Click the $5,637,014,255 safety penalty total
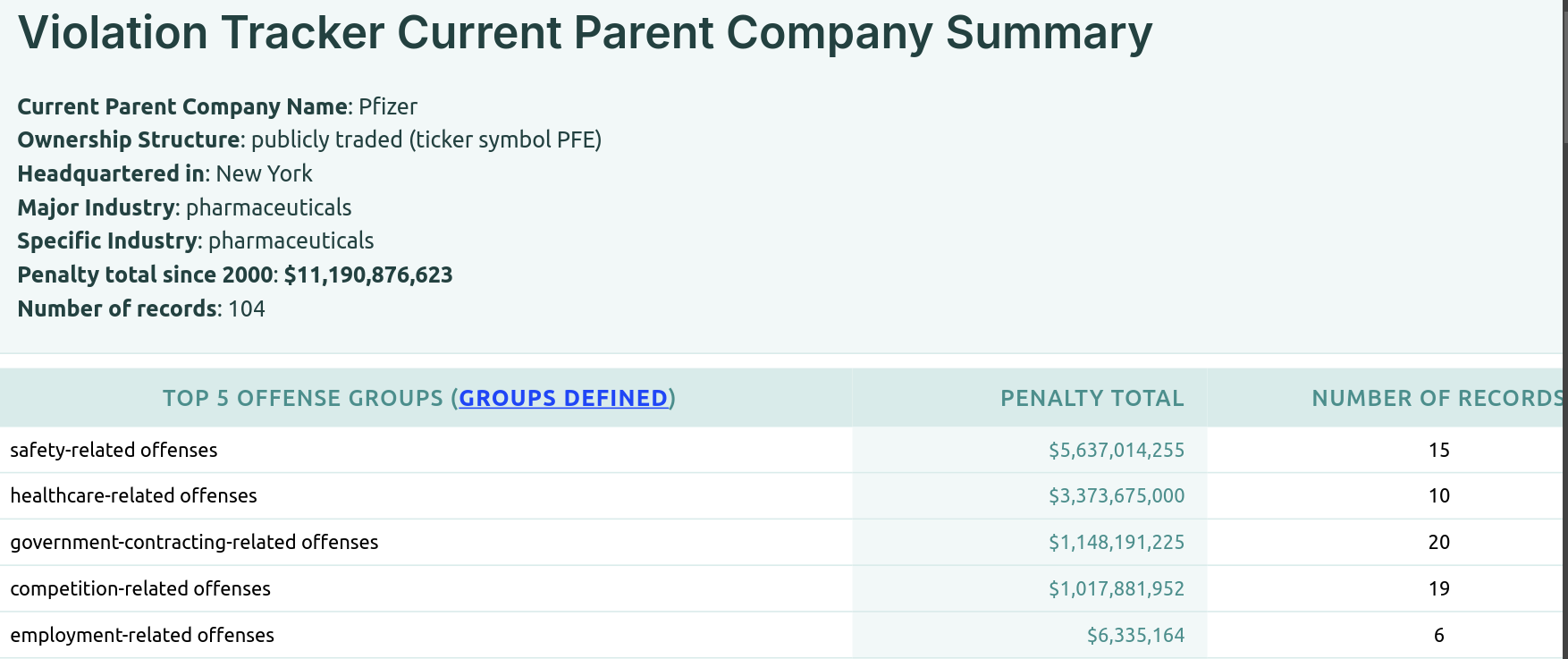This screenshot has height=659, width=1568. pyautogui.click(x=1116, y=450)
